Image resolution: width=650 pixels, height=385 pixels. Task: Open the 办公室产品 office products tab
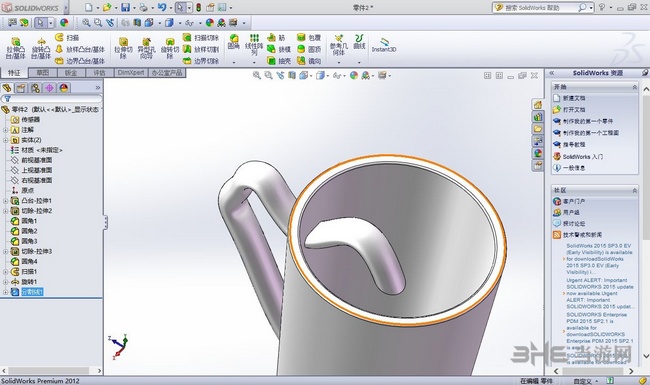pos(167,73)
